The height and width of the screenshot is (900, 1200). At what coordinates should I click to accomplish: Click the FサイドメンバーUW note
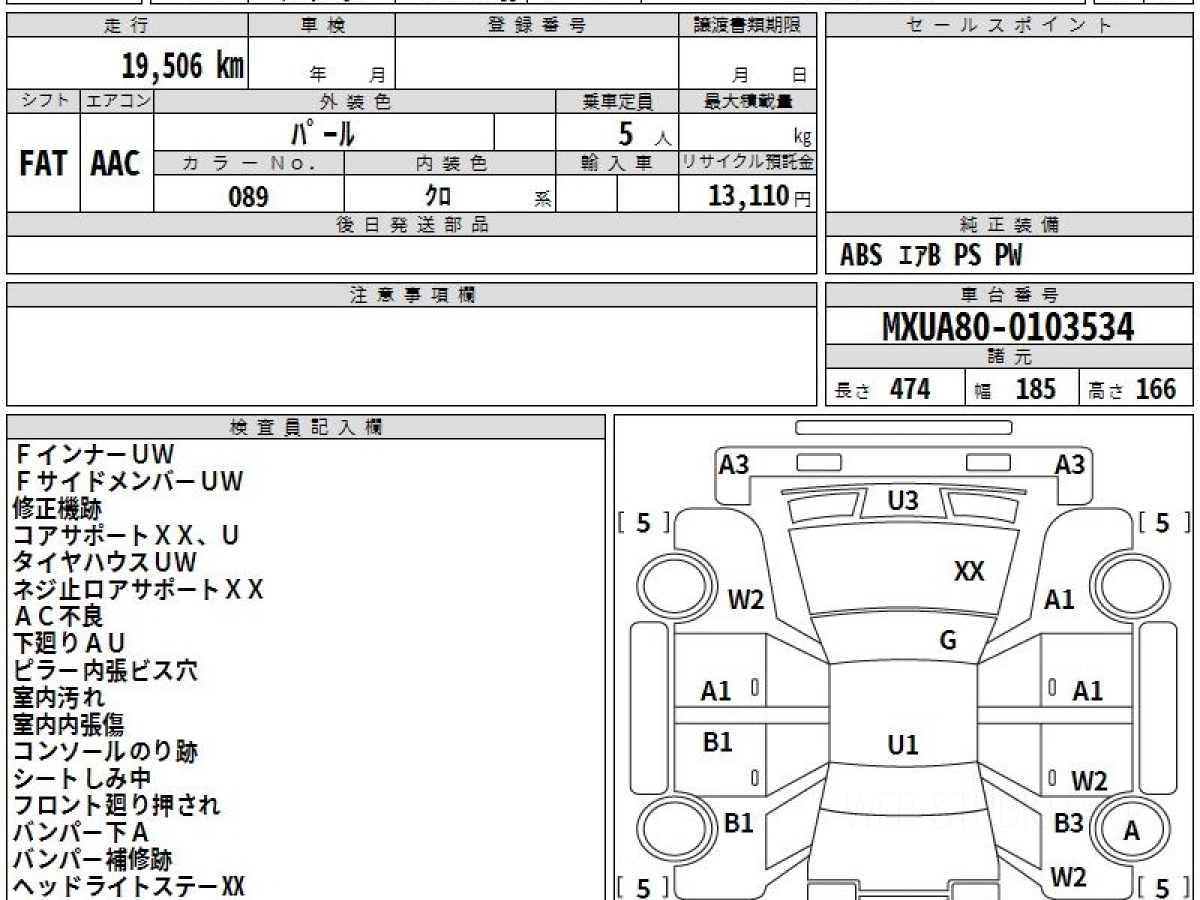129,482
